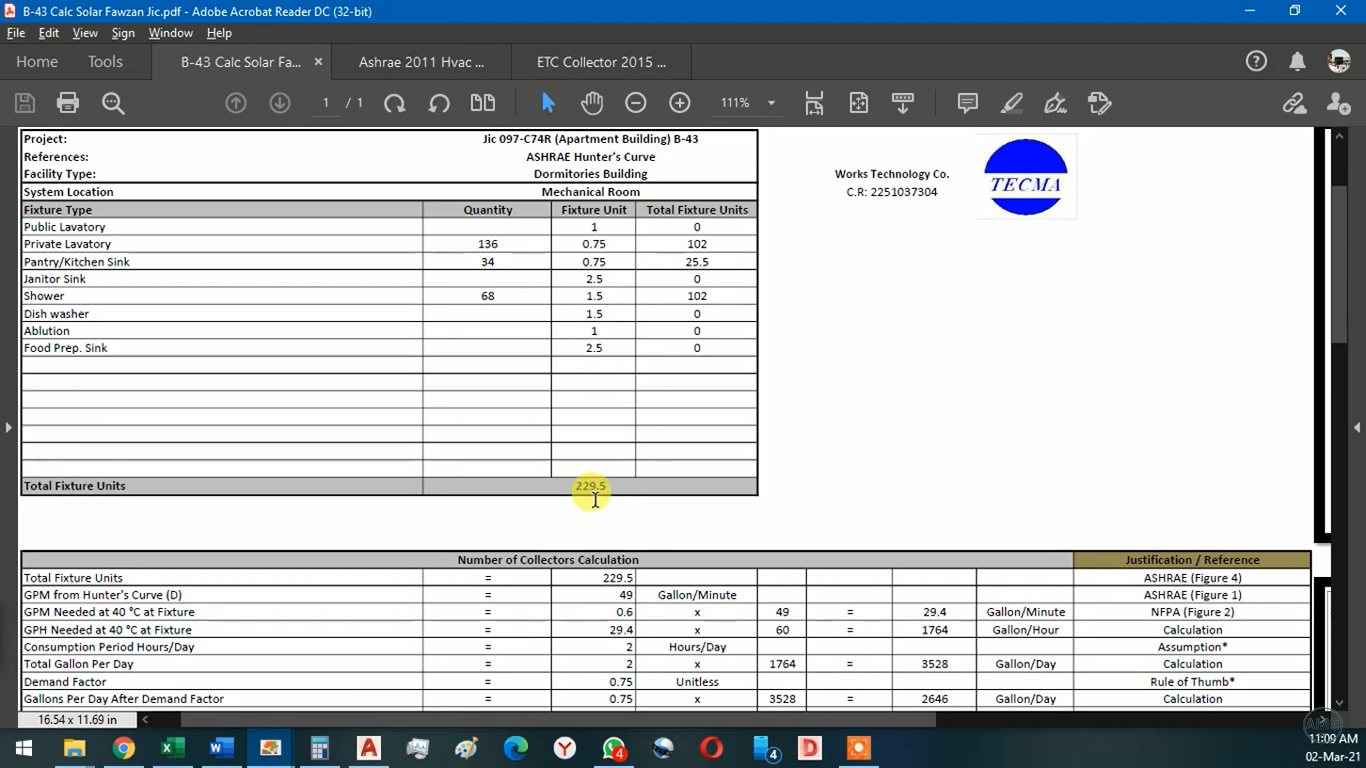Open the Fill & Sign pen tool
This screenshot has width=1366, height=768.
tap(1053, 102)
